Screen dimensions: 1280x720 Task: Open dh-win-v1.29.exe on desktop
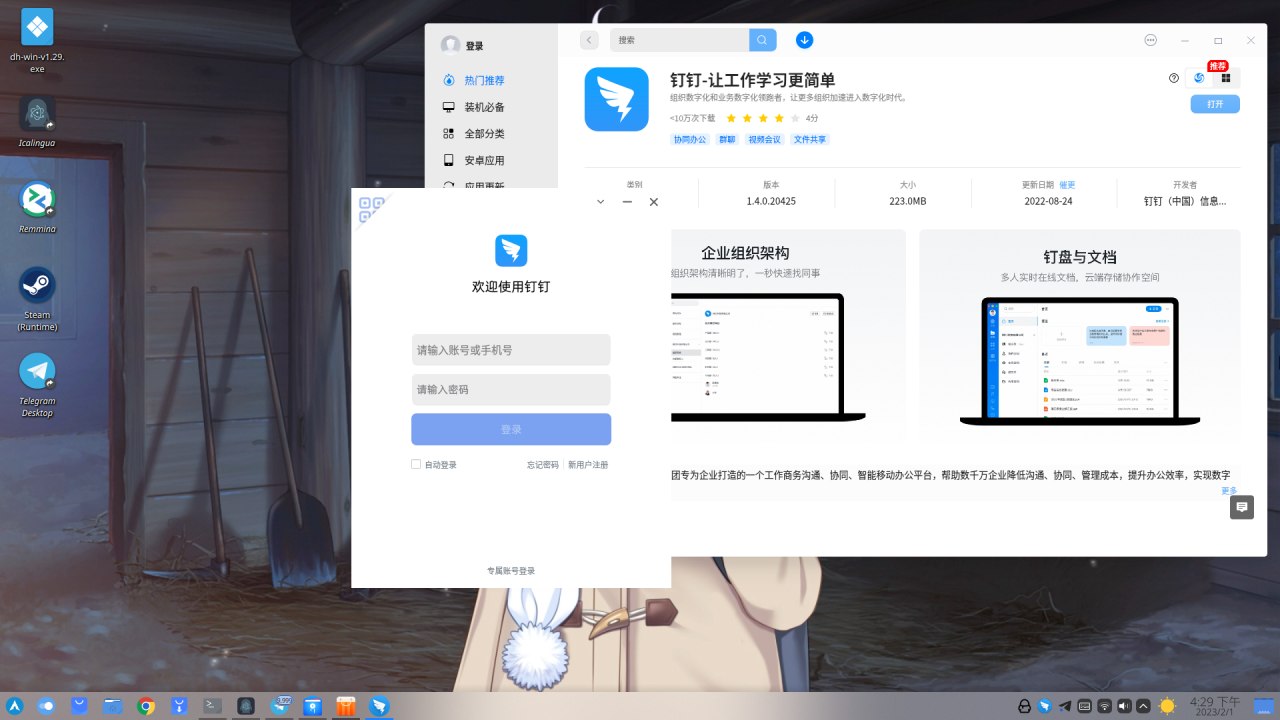[x=37, y=41]
